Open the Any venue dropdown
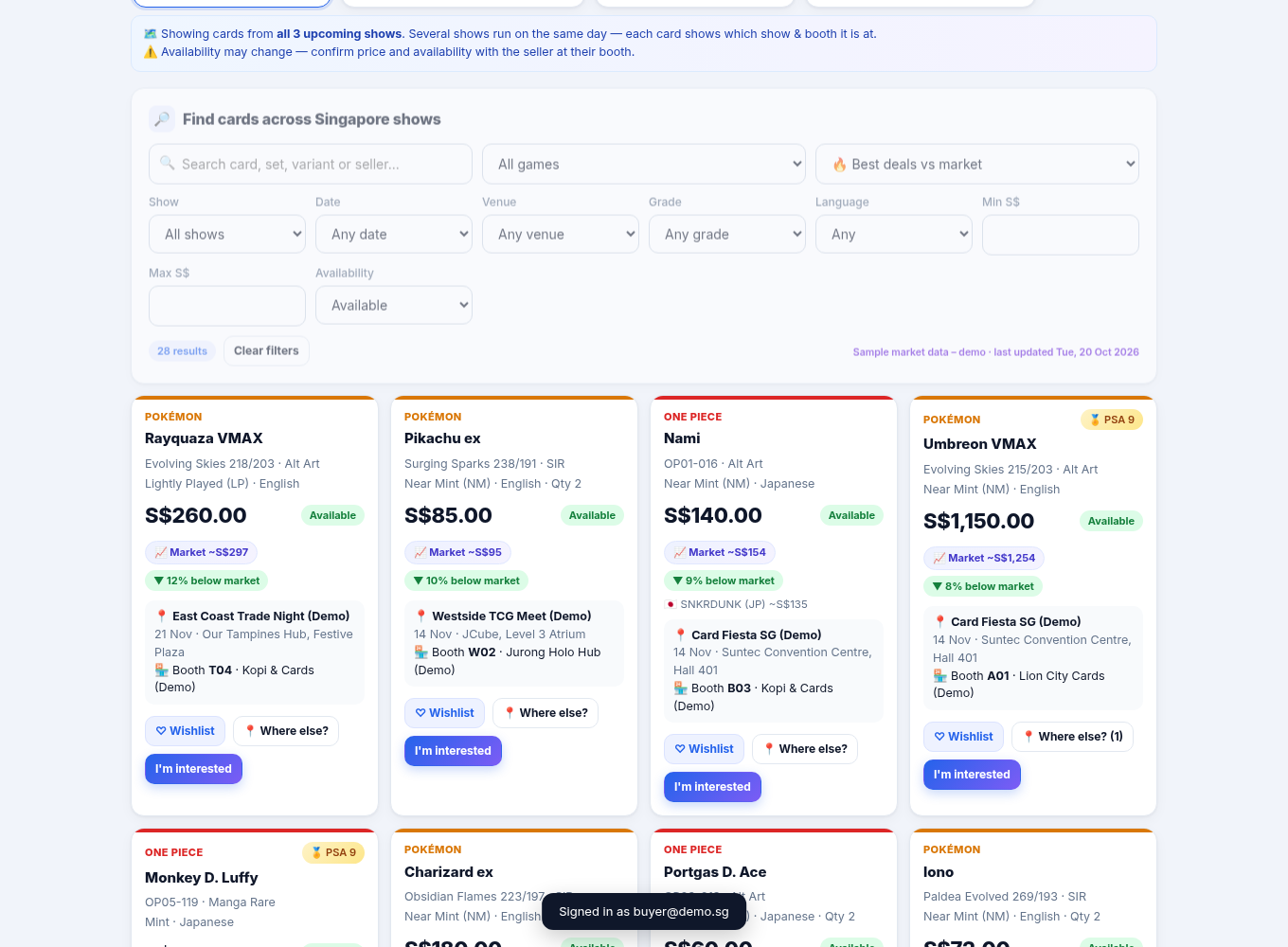The height and width of the screenshot is (947, 1288). [x=561, y=234]
